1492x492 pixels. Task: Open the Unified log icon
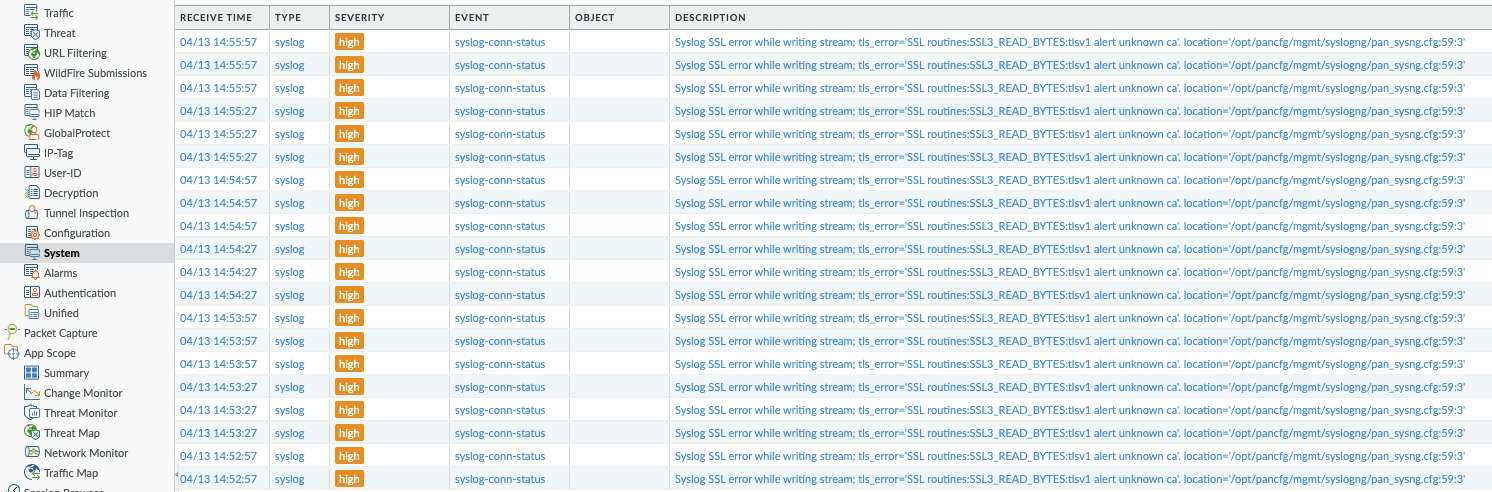pyautogui.click(x=31, y=313)
